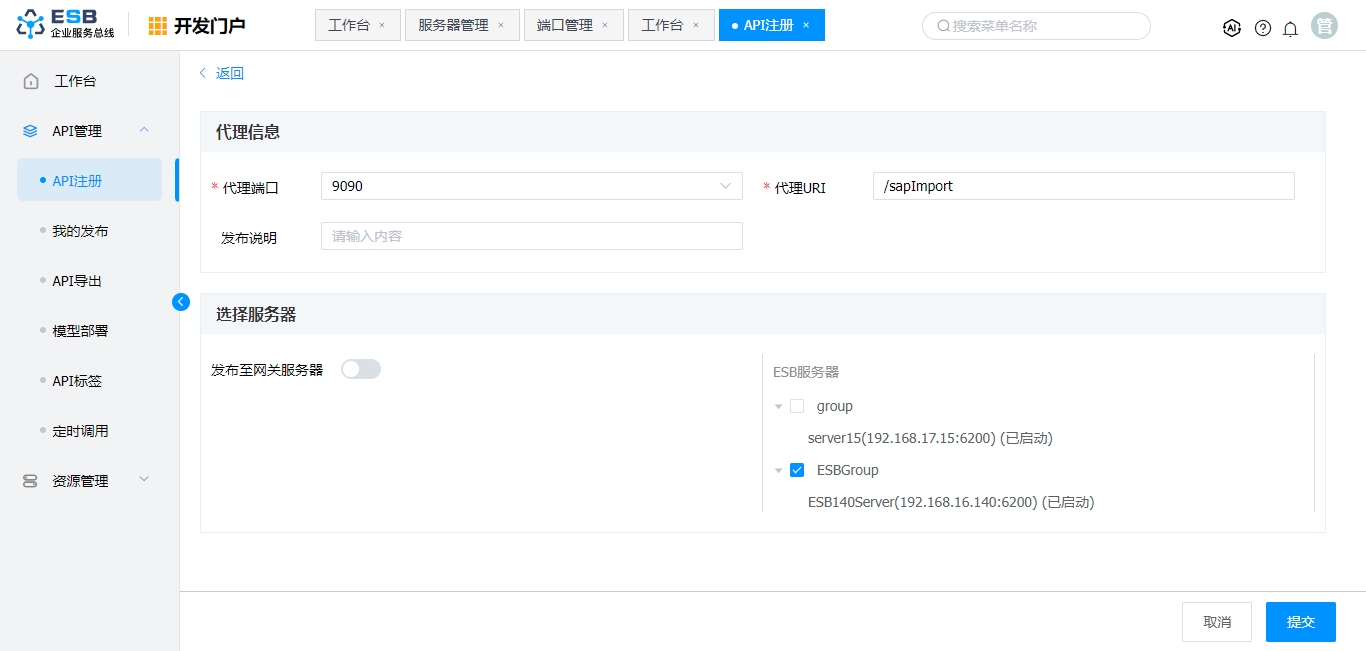The image size is (1366, 651).
Task: Toggle the 发布至网关服务器 switch
Action: [x=361, y=369]
